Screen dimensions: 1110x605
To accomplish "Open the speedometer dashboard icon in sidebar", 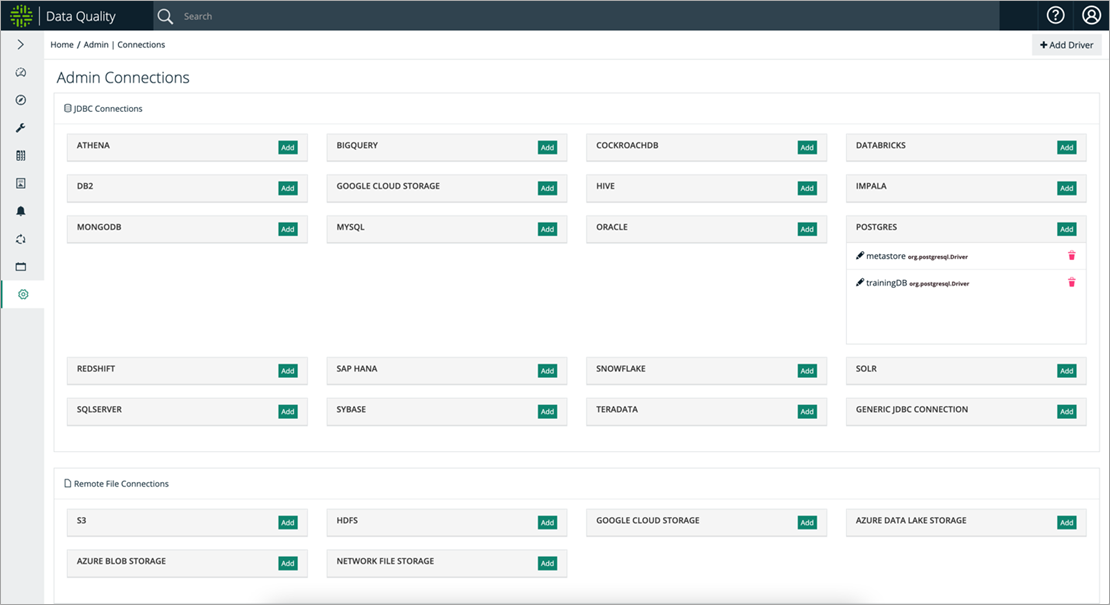I will [21, 73].
